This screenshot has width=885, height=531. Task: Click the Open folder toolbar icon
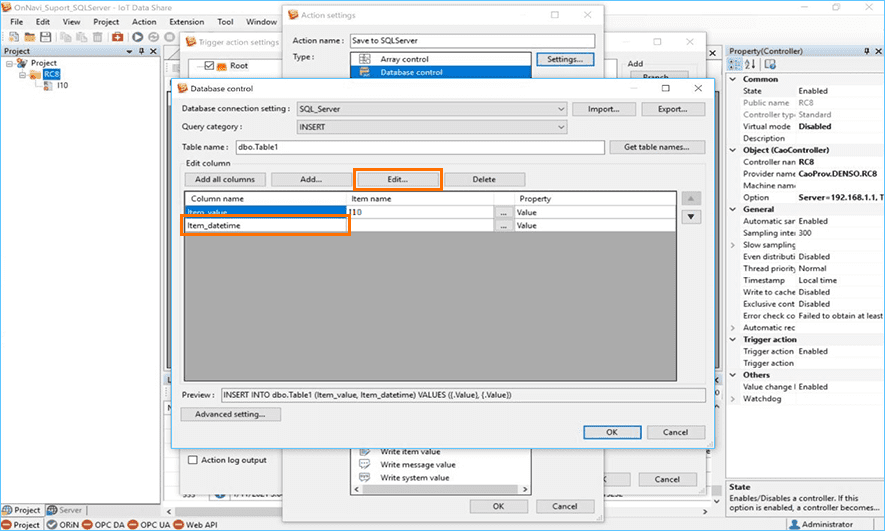coord(28,37)
